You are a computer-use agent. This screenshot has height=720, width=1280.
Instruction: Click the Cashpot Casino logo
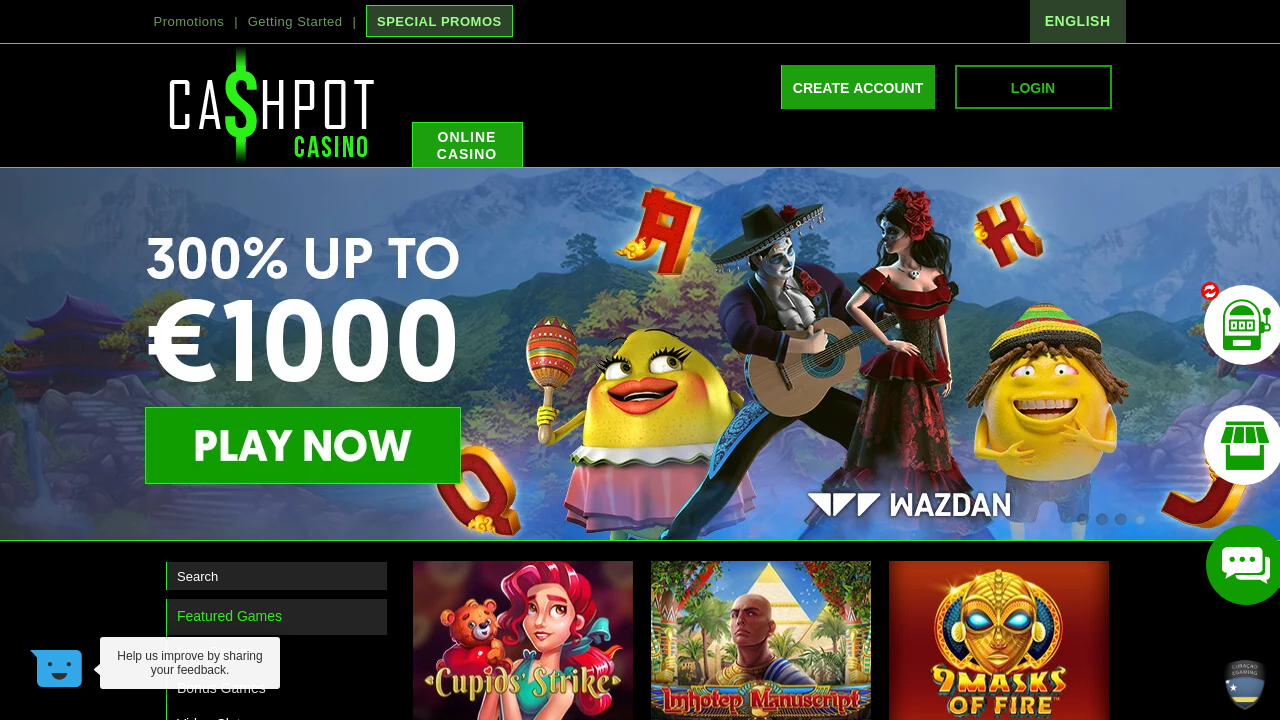[x=271, y=105]
